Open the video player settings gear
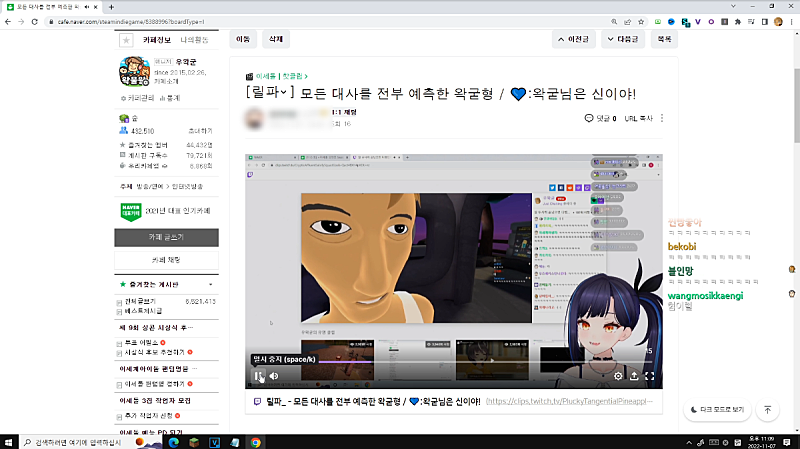 point(618,376)
